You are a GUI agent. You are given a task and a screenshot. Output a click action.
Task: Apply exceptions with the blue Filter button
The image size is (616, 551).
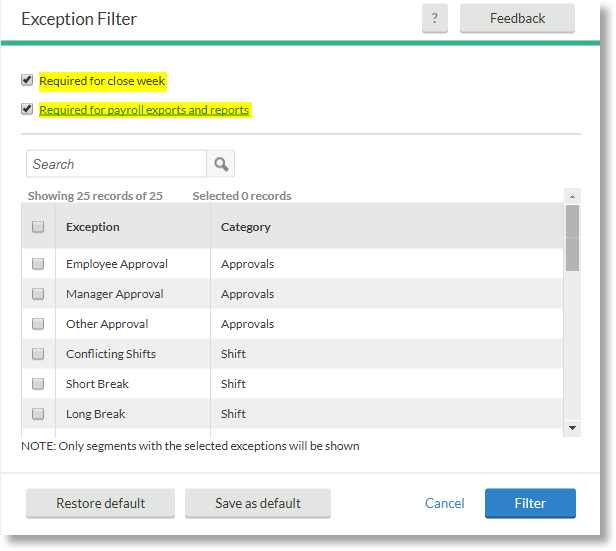coord(530,503)
